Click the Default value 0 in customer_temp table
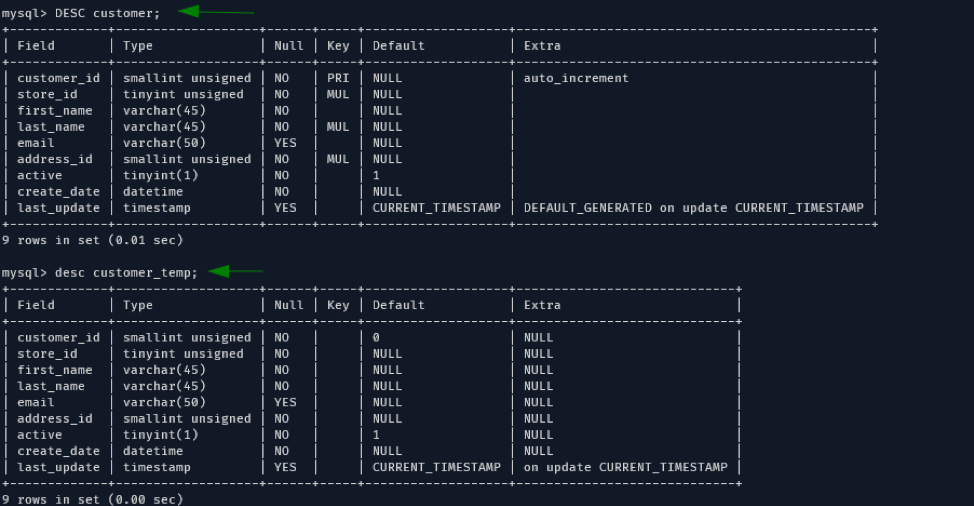The image size is (974, 506). [376, 338]
